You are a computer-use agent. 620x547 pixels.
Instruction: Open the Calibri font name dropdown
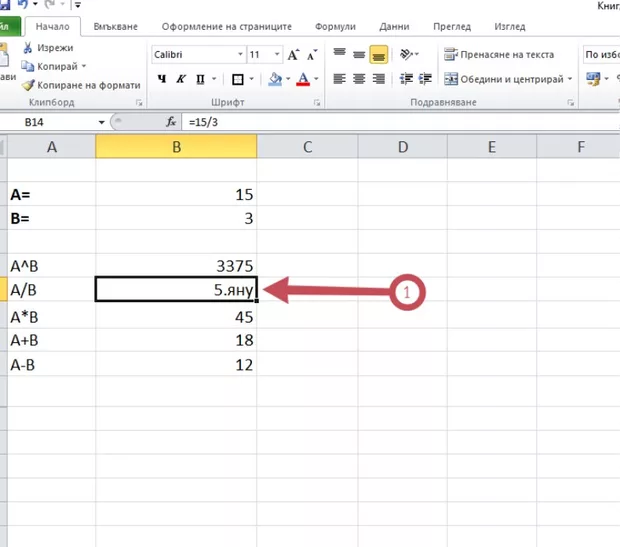tap(240, 54)
